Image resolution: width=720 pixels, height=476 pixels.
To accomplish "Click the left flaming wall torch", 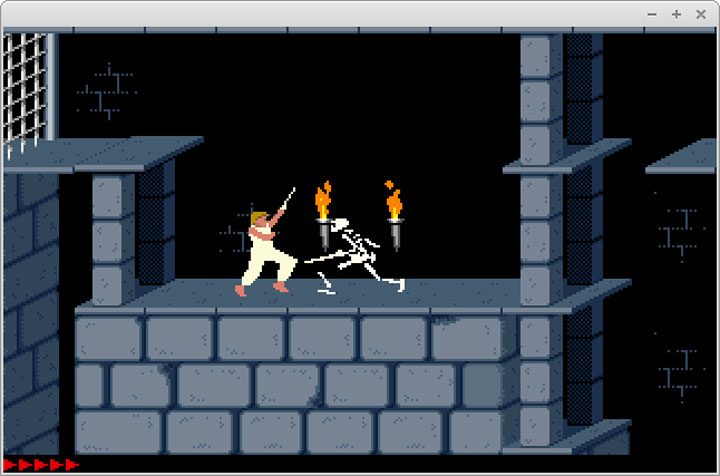I will coord(323,214).
